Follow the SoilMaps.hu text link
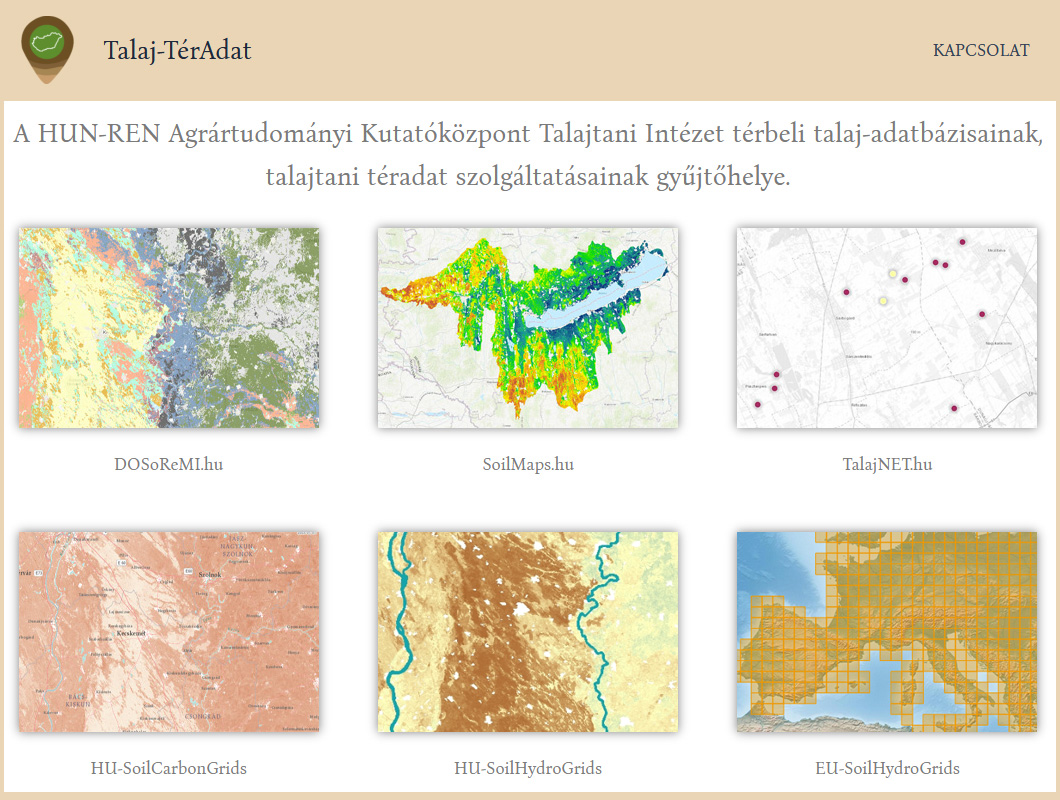This screenshot has width=1060, height=800. (528, 465)
